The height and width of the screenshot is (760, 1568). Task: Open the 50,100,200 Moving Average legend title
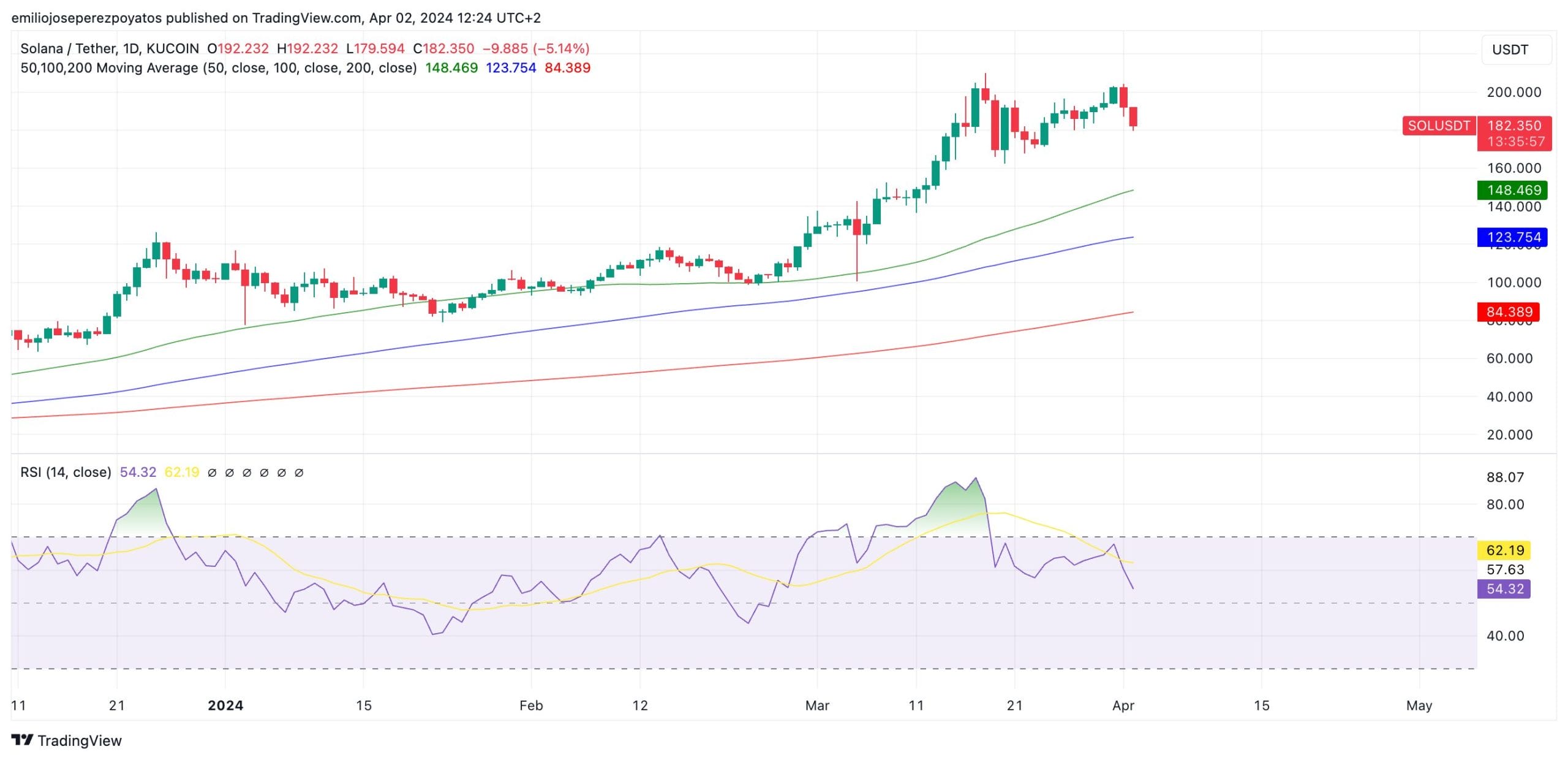tap(218, 68)
